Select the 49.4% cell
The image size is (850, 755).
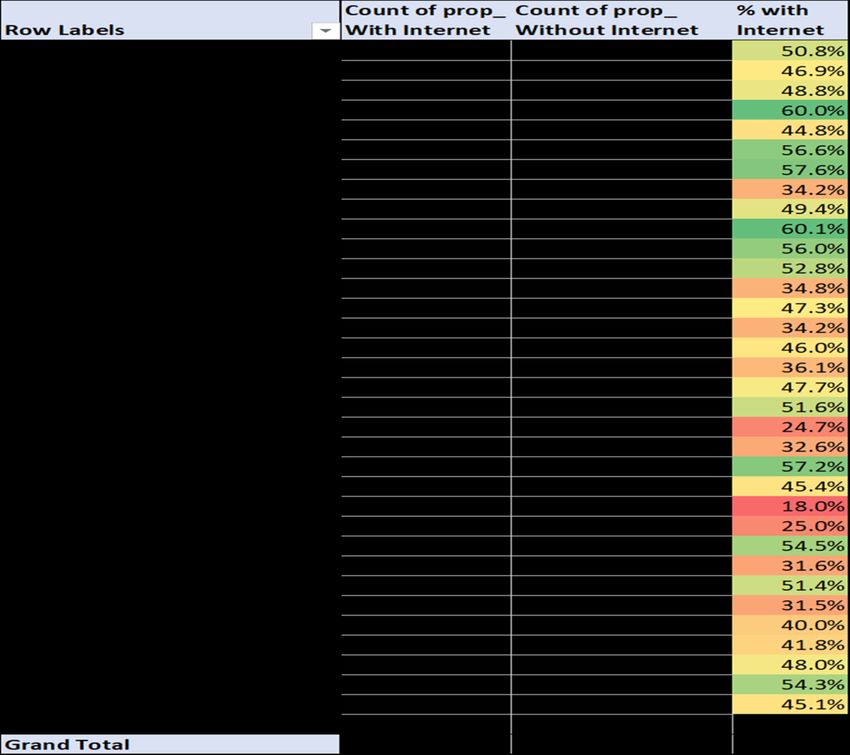pyautogui.click(x=789, y=209)
